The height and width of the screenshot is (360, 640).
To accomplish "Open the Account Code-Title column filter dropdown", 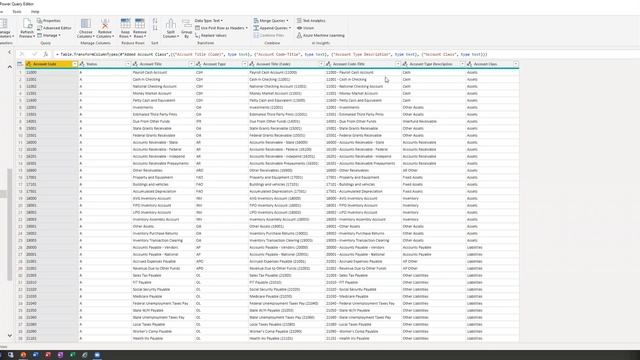I will pyautogui.click(x=398, y=64).
